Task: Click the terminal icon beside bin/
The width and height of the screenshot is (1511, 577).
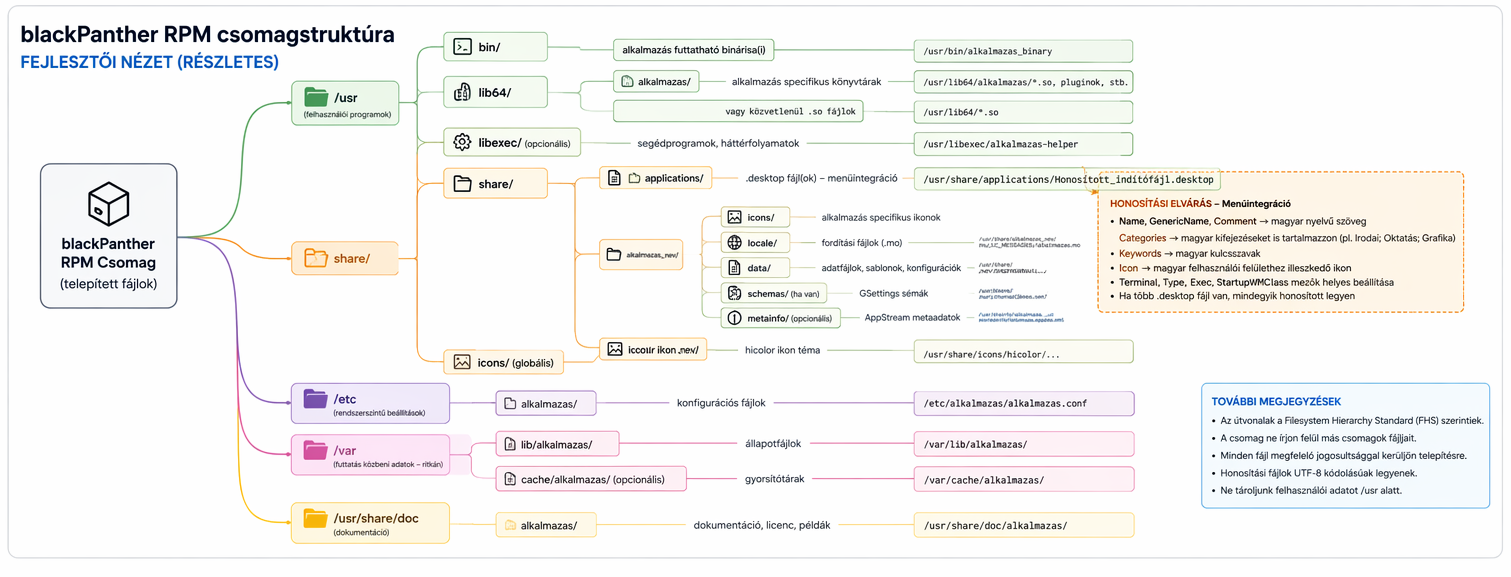Action: [462, 47]
